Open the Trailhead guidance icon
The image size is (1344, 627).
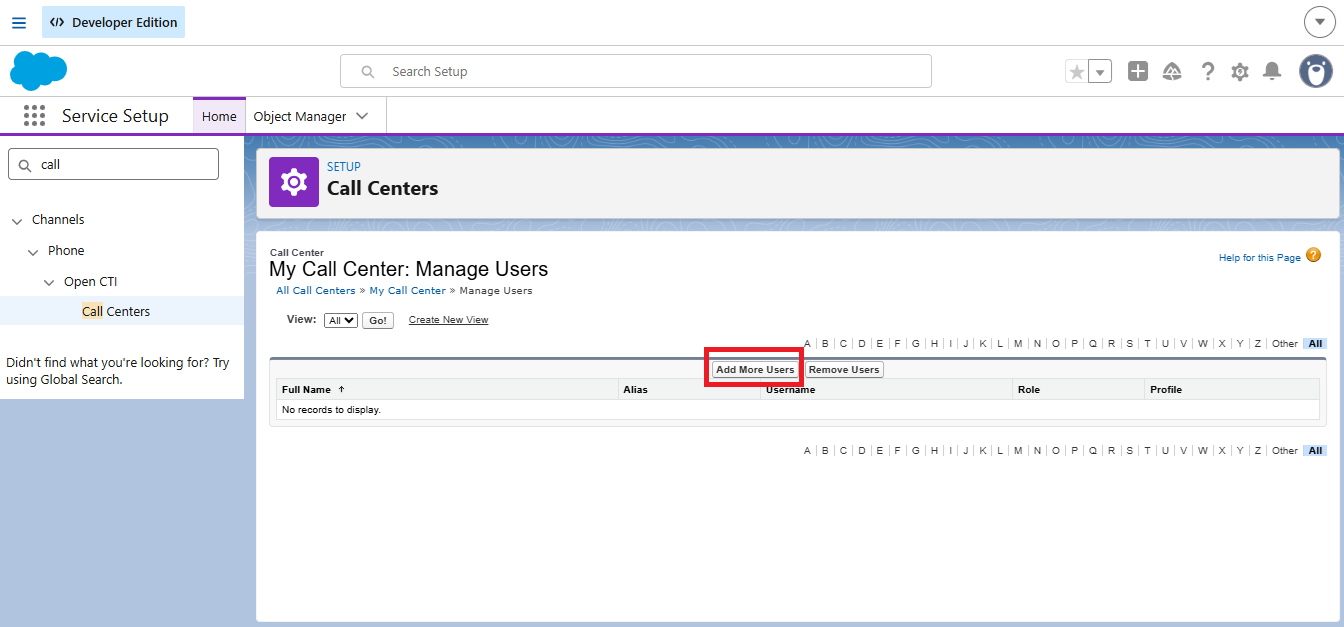(x=1172, y=71)
